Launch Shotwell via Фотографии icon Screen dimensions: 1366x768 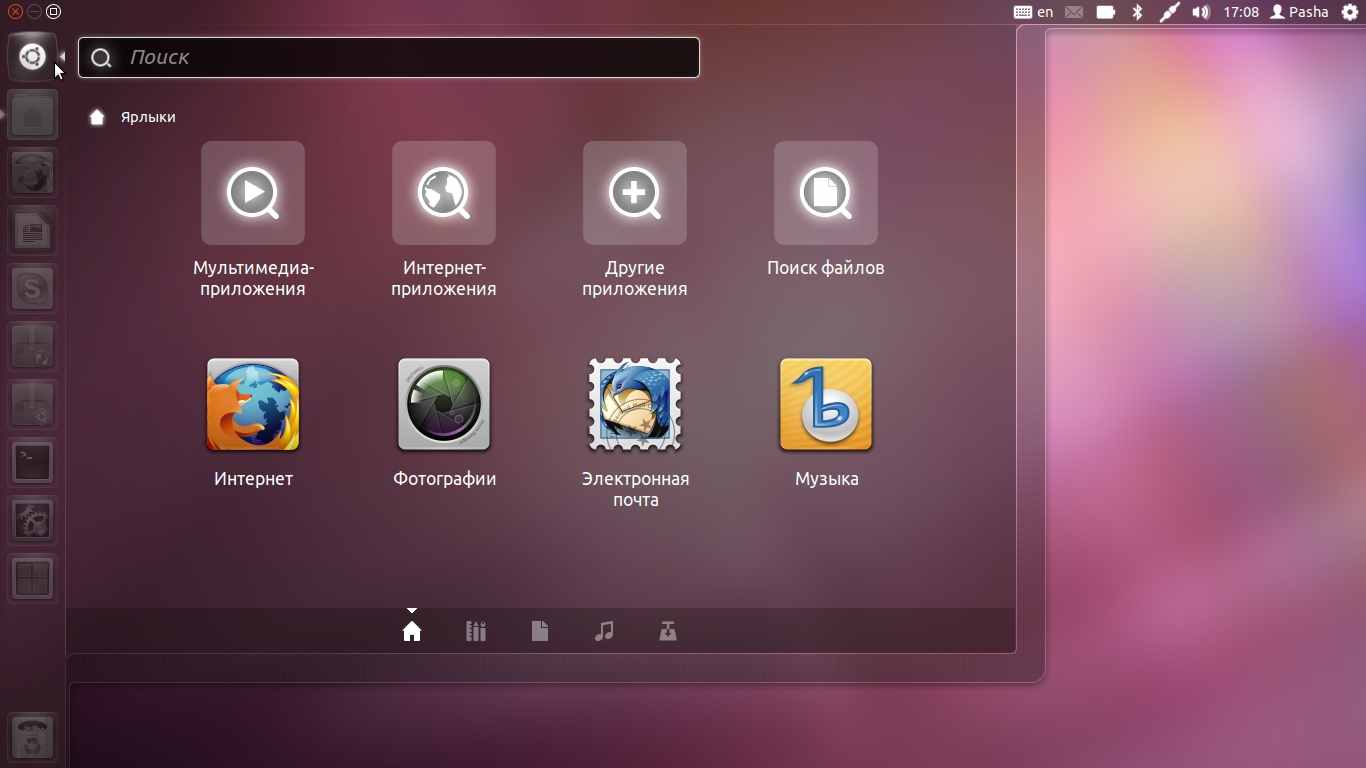point(444,404)
